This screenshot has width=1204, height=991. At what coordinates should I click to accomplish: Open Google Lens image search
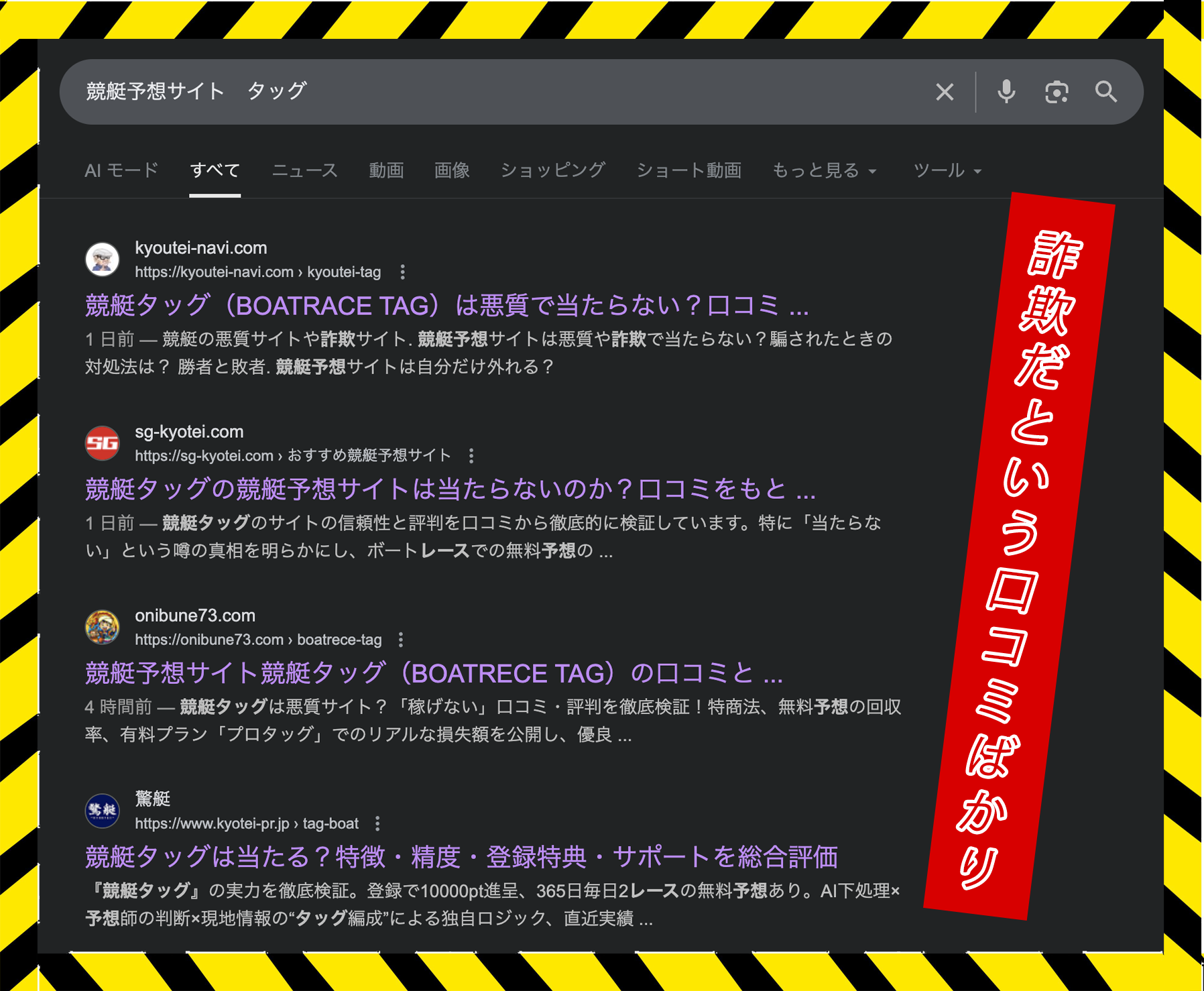tap(1057, 92)
